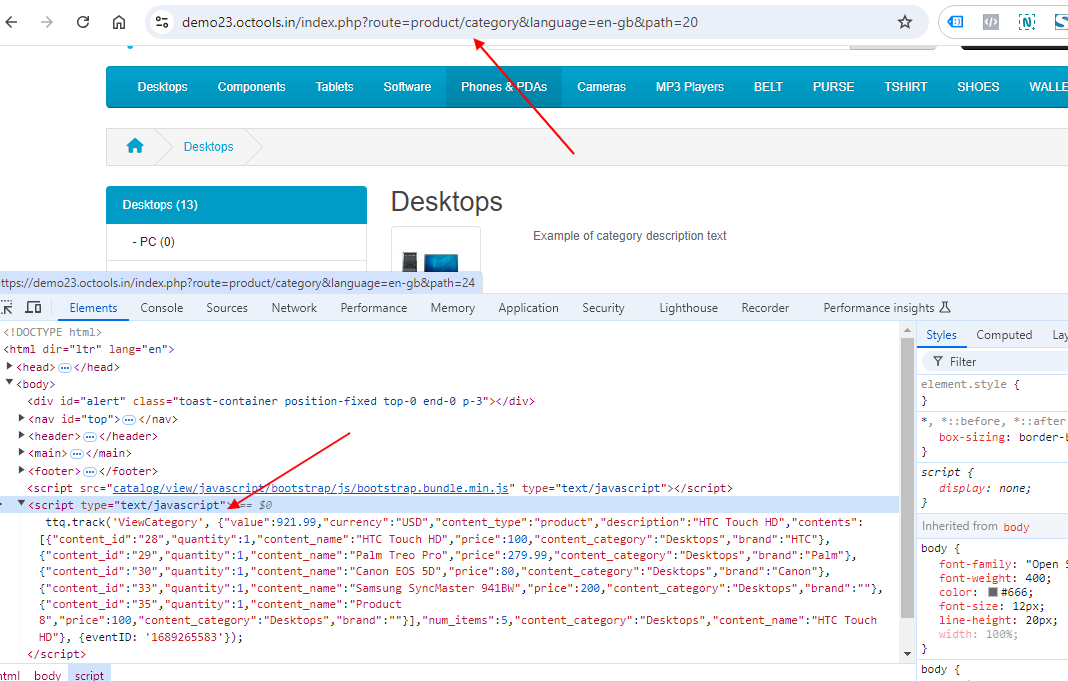The height and width of the screenshot is (681, 1068).
Task: Click the browser back arrow
Action: [11, 22]
